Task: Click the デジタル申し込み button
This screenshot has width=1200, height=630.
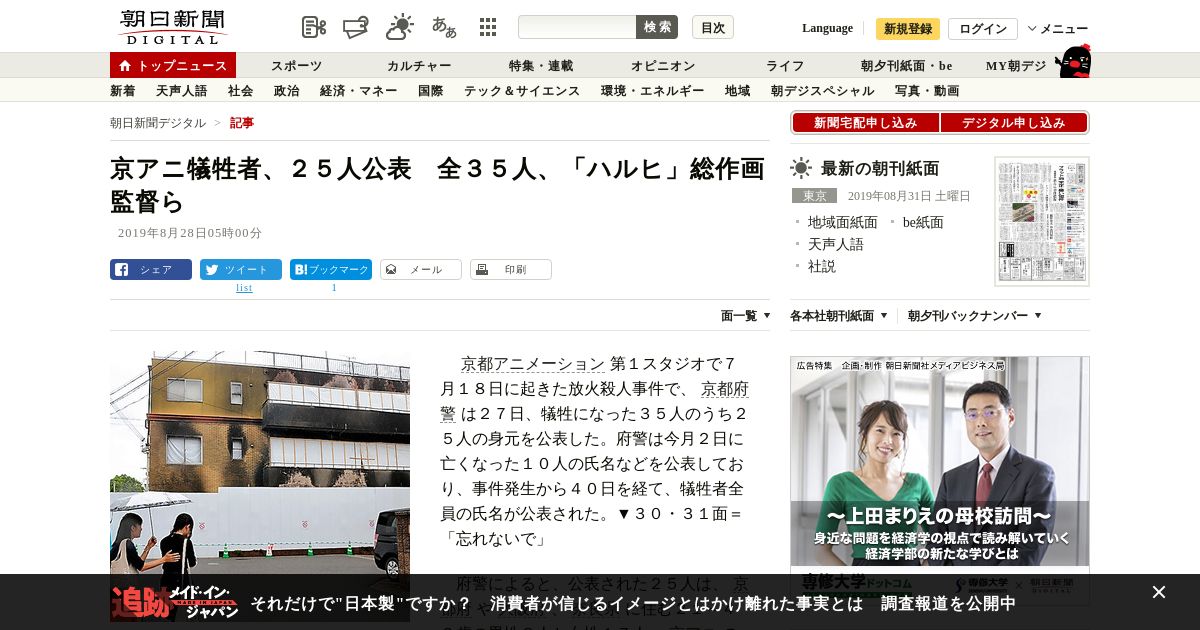Action: click(1014, 123)
